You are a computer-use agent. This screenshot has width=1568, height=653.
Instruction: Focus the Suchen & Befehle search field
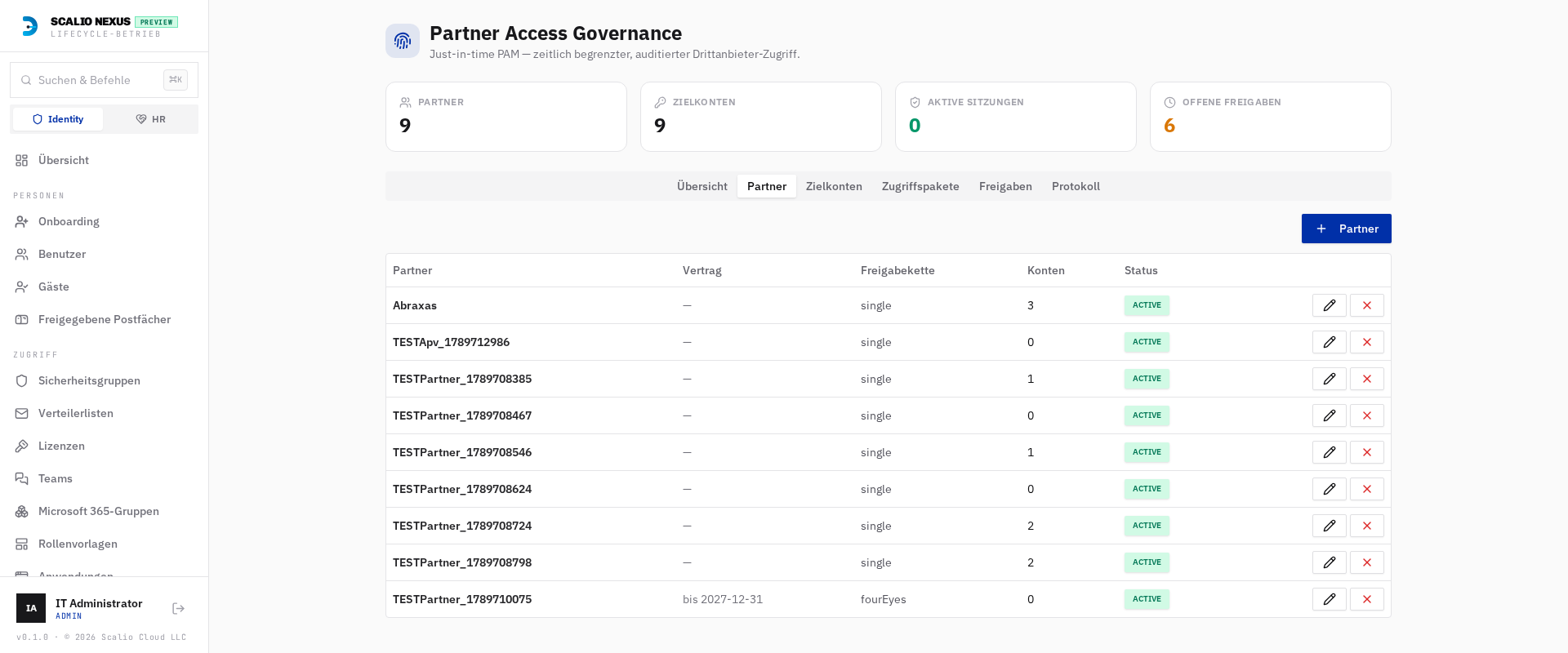[104, 80]
